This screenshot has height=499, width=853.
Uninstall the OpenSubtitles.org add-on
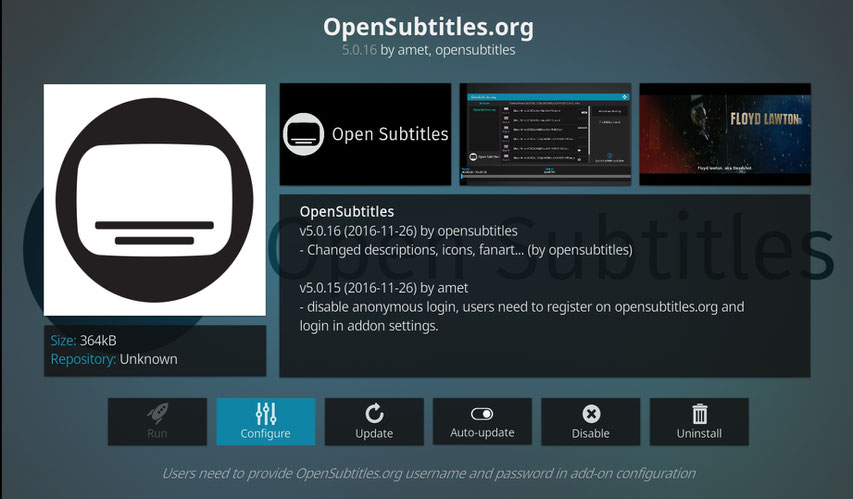(699, 422)
